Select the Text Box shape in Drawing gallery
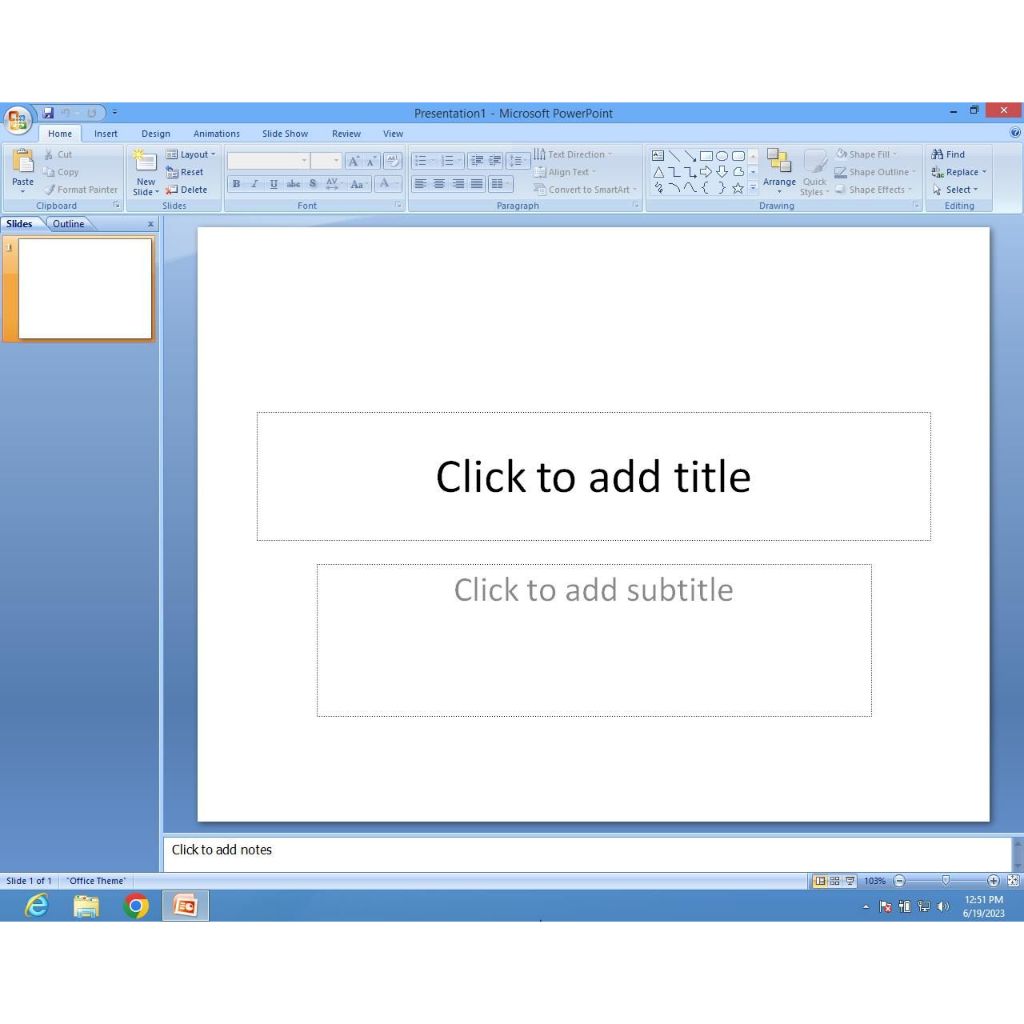Viewport: 1024px width, 1024px height. click(658, 155)
